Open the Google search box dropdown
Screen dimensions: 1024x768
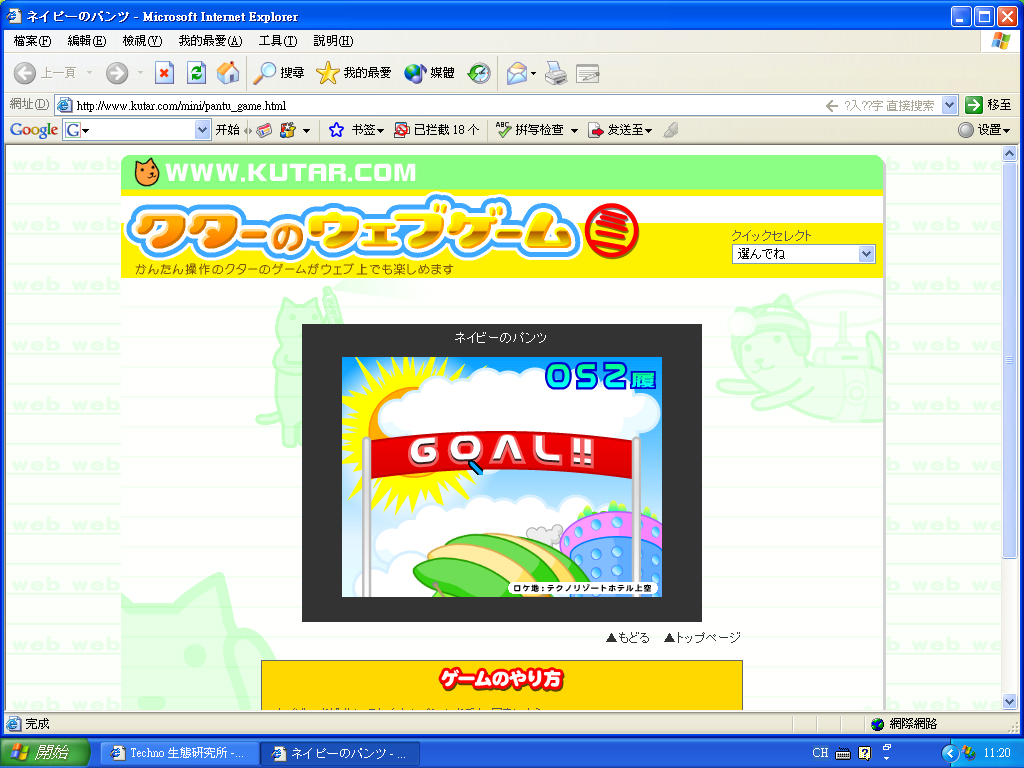click(202, 130)
